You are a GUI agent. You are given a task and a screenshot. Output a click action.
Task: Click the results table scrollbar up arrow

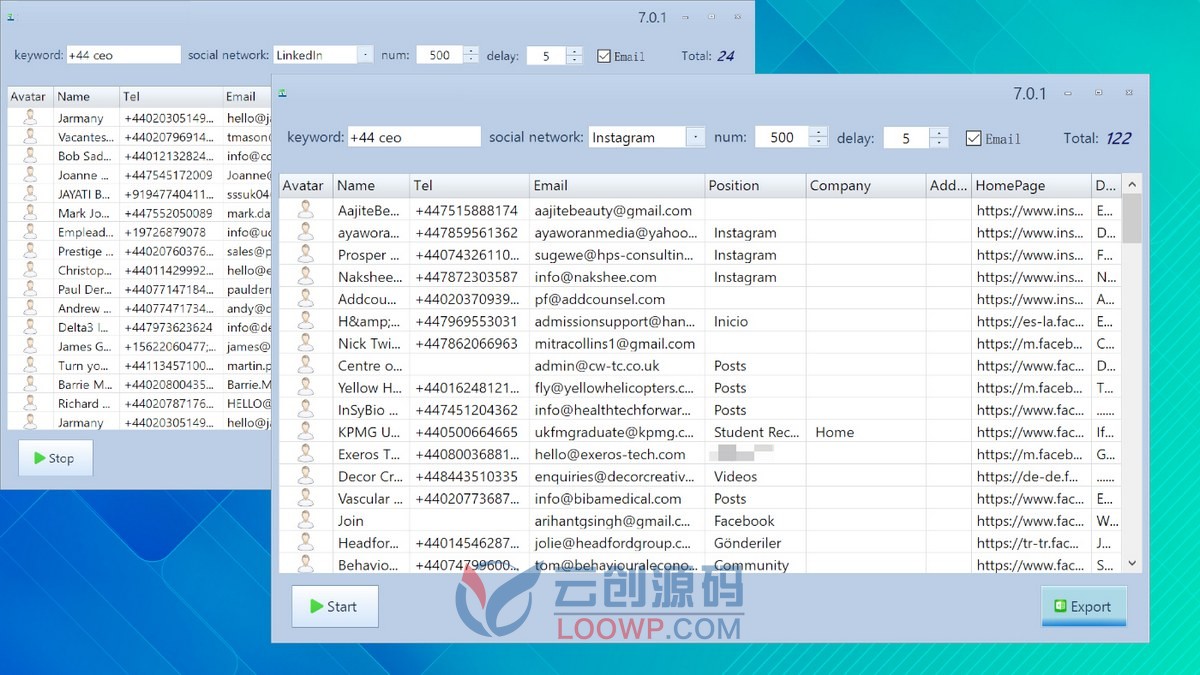pos(1132,184)
